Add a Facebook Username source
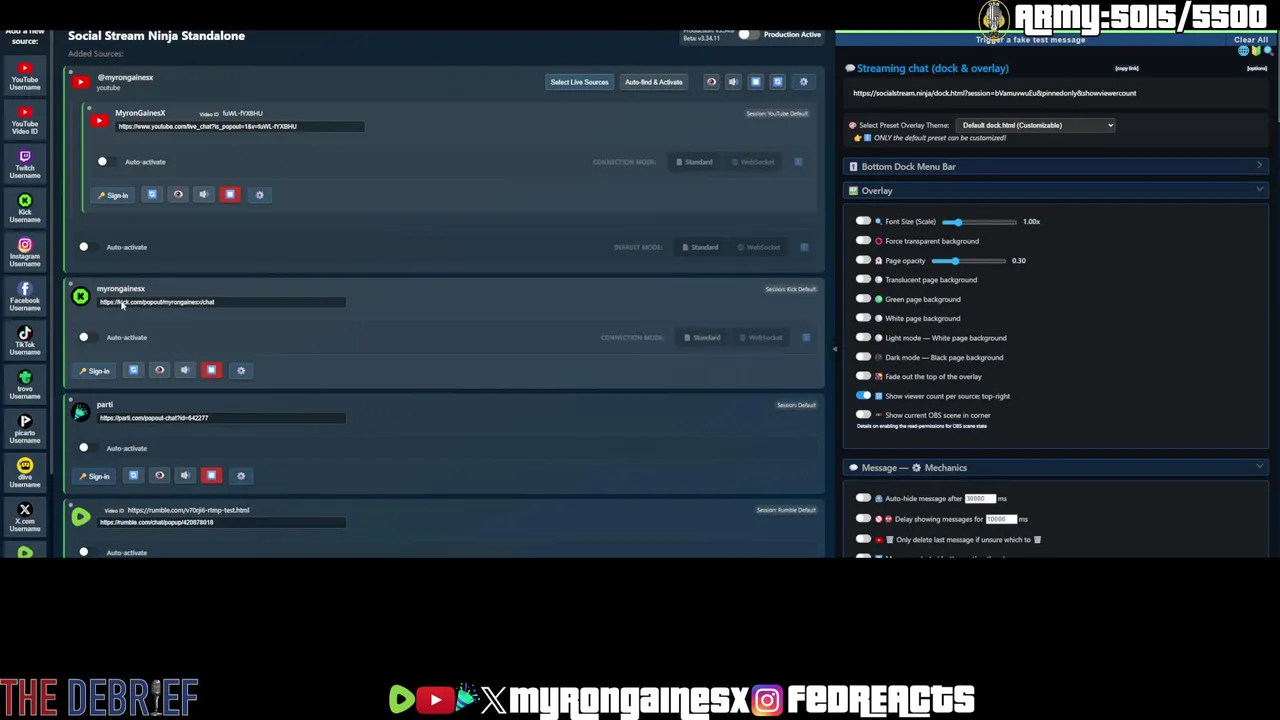Screen dimensions: 1280x720 click(25, 297)
